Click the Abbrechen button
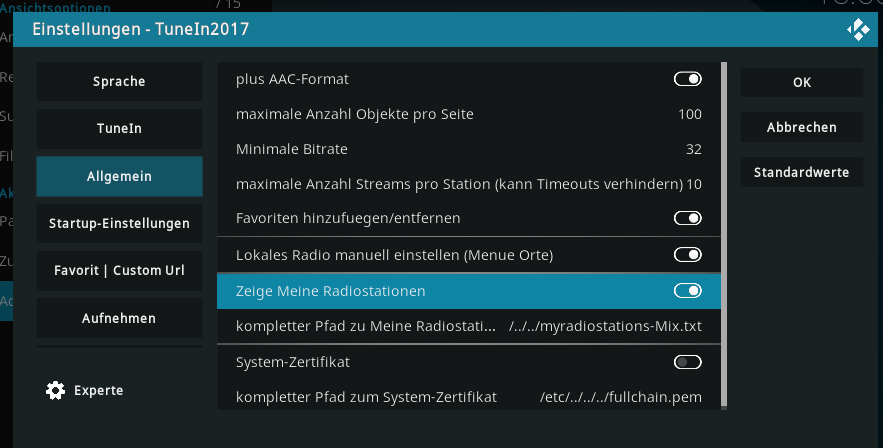 tap(801, 127)
